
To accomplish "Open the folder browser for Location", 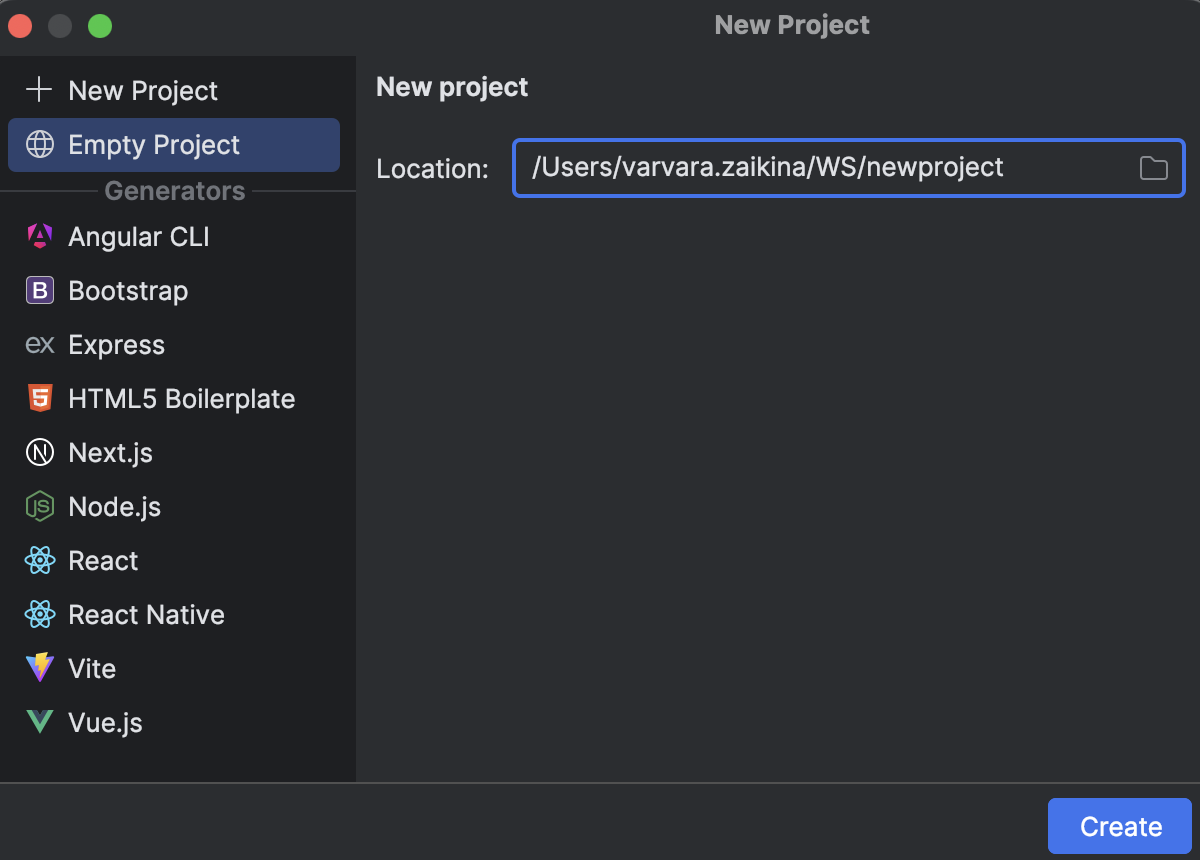I will tap(1153, 168).
